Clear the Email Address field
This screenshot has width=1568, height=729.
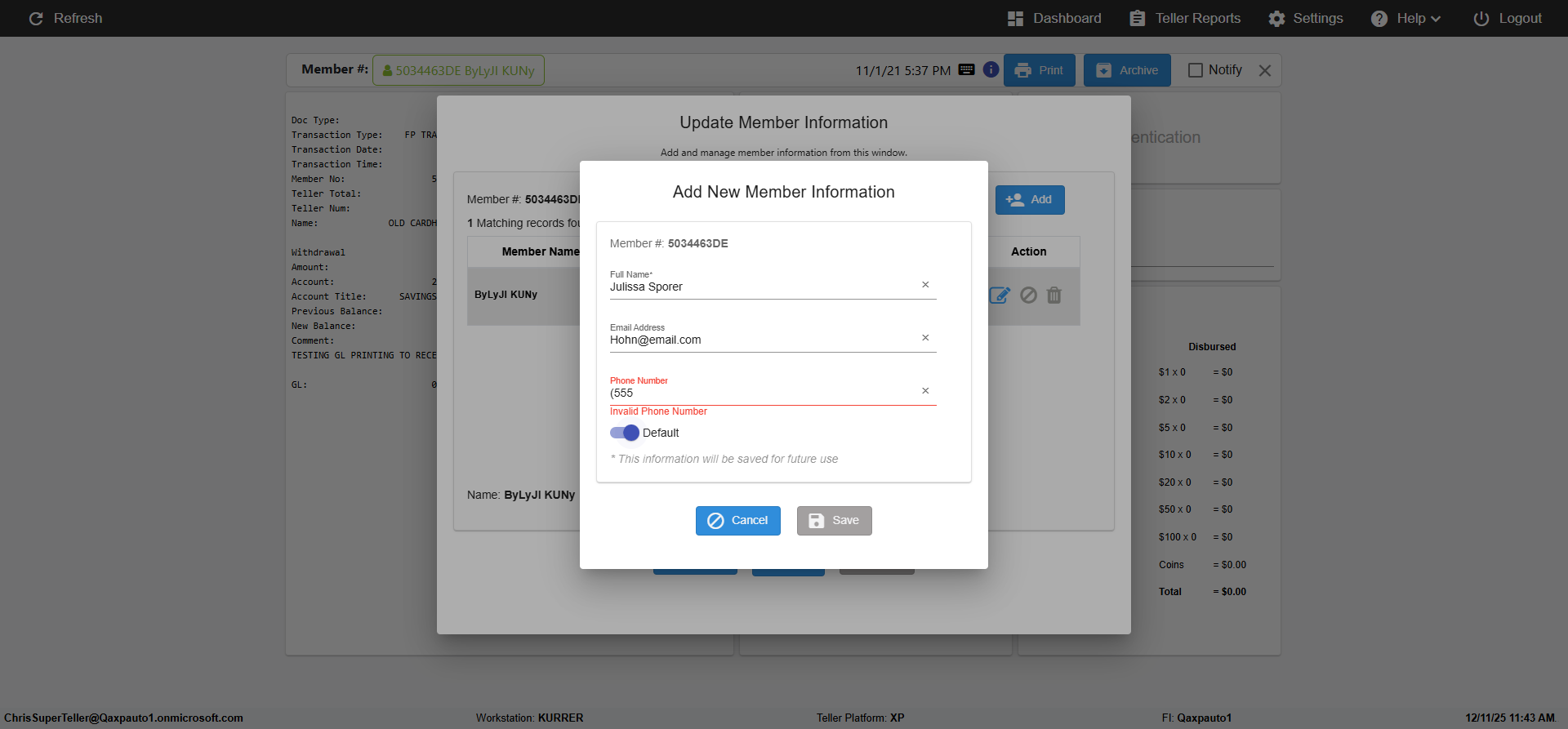tap(925, 338)
